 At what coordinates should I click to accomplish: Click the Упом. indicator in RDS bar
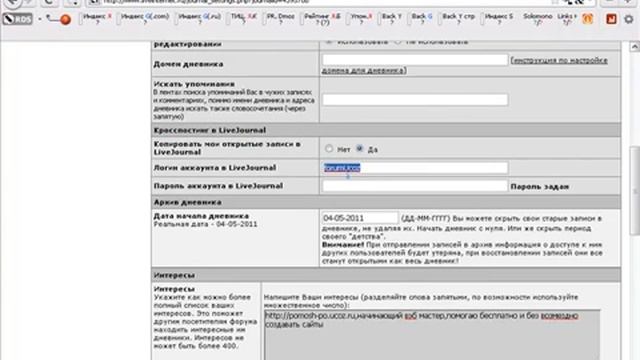(361, 19)
